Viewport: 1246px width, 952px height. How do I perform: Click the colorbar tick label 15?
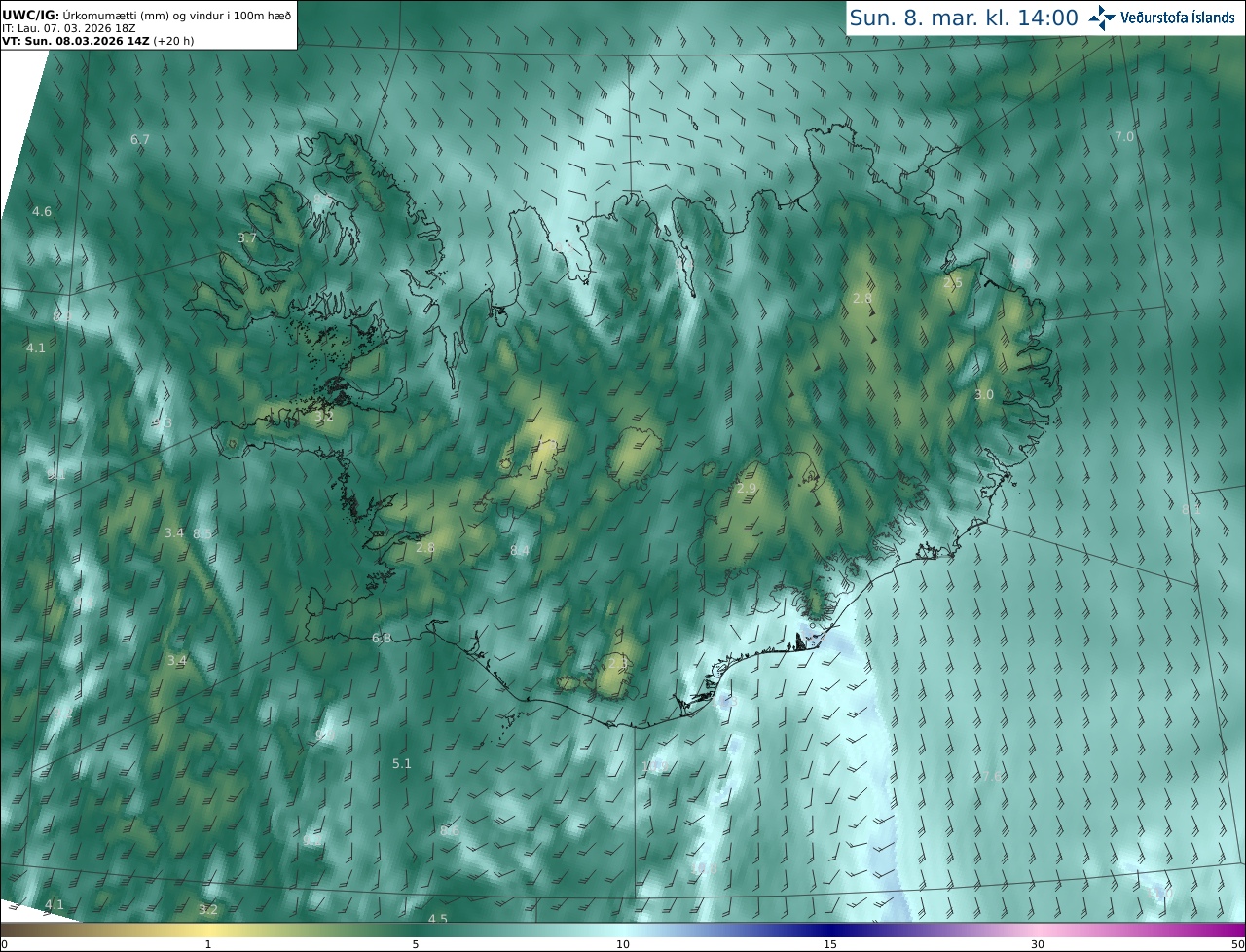coord(830,944)
